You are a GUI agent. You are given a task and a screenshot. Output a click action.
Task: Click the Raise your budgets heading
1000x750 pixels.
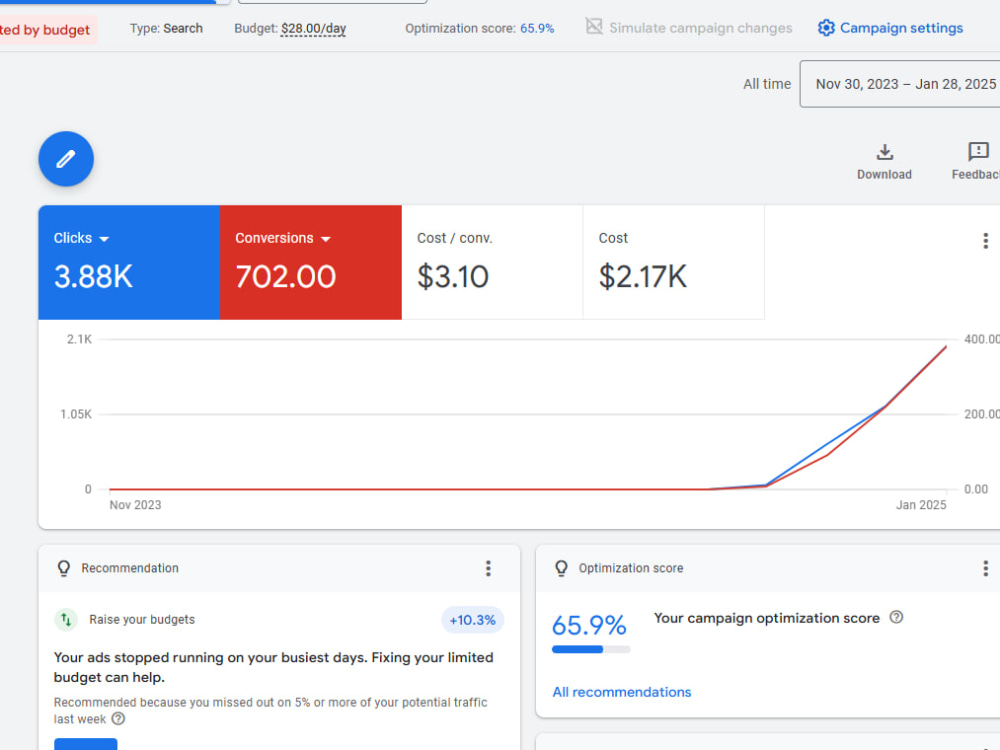tap(142, 619)
